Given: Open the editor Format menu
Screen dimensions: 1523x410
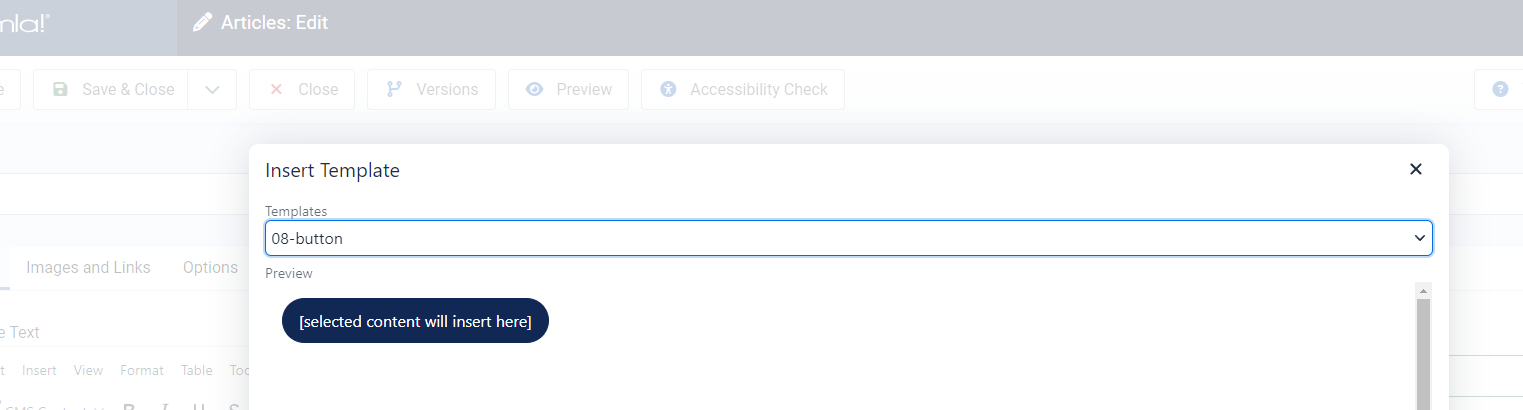Looking at the screenshot, I should point(142,370).
